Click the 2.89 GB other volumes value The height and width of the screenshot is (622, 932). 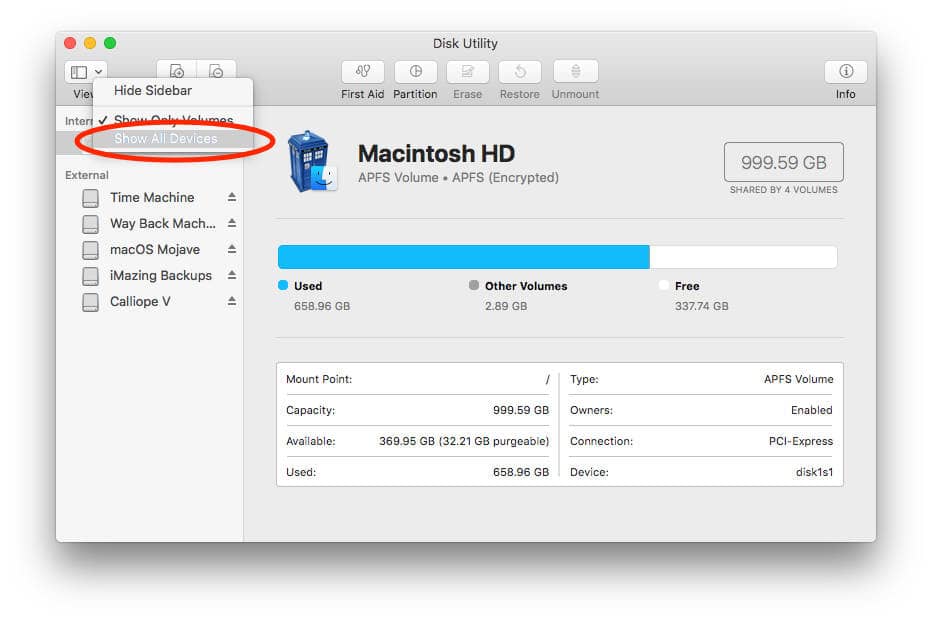(506, 306)
